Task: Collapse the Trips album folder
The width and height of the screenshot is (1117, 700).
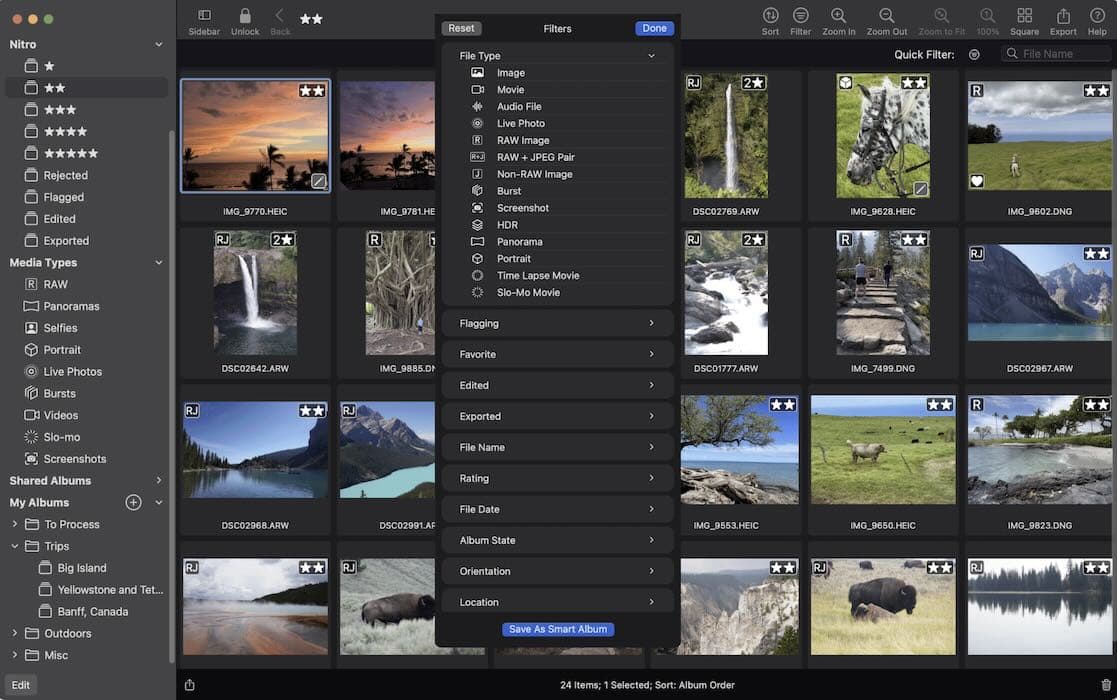Action: (14, 545)
